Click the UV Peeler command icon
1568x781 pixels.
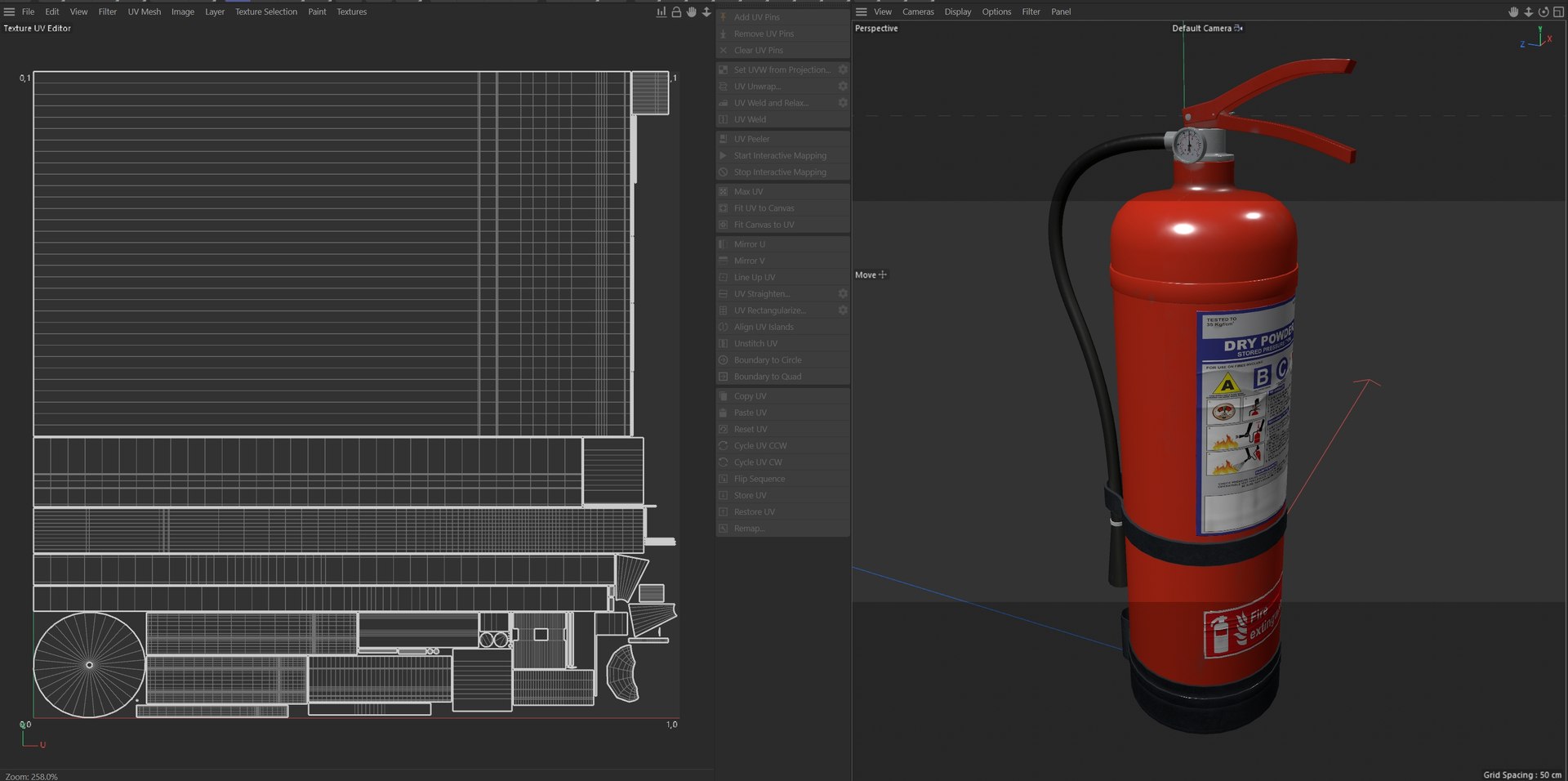click(723, 139)
